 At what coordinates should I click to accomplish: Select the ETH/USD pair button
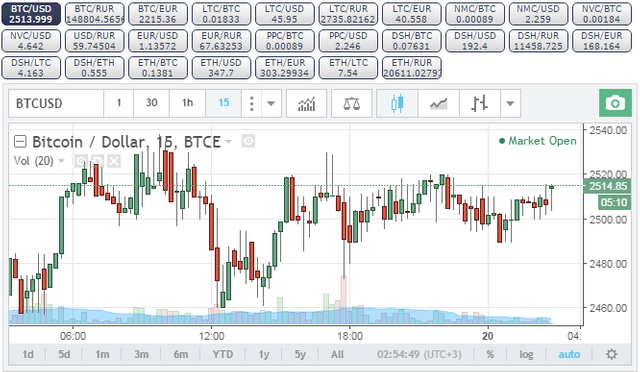tap(221, 68)
